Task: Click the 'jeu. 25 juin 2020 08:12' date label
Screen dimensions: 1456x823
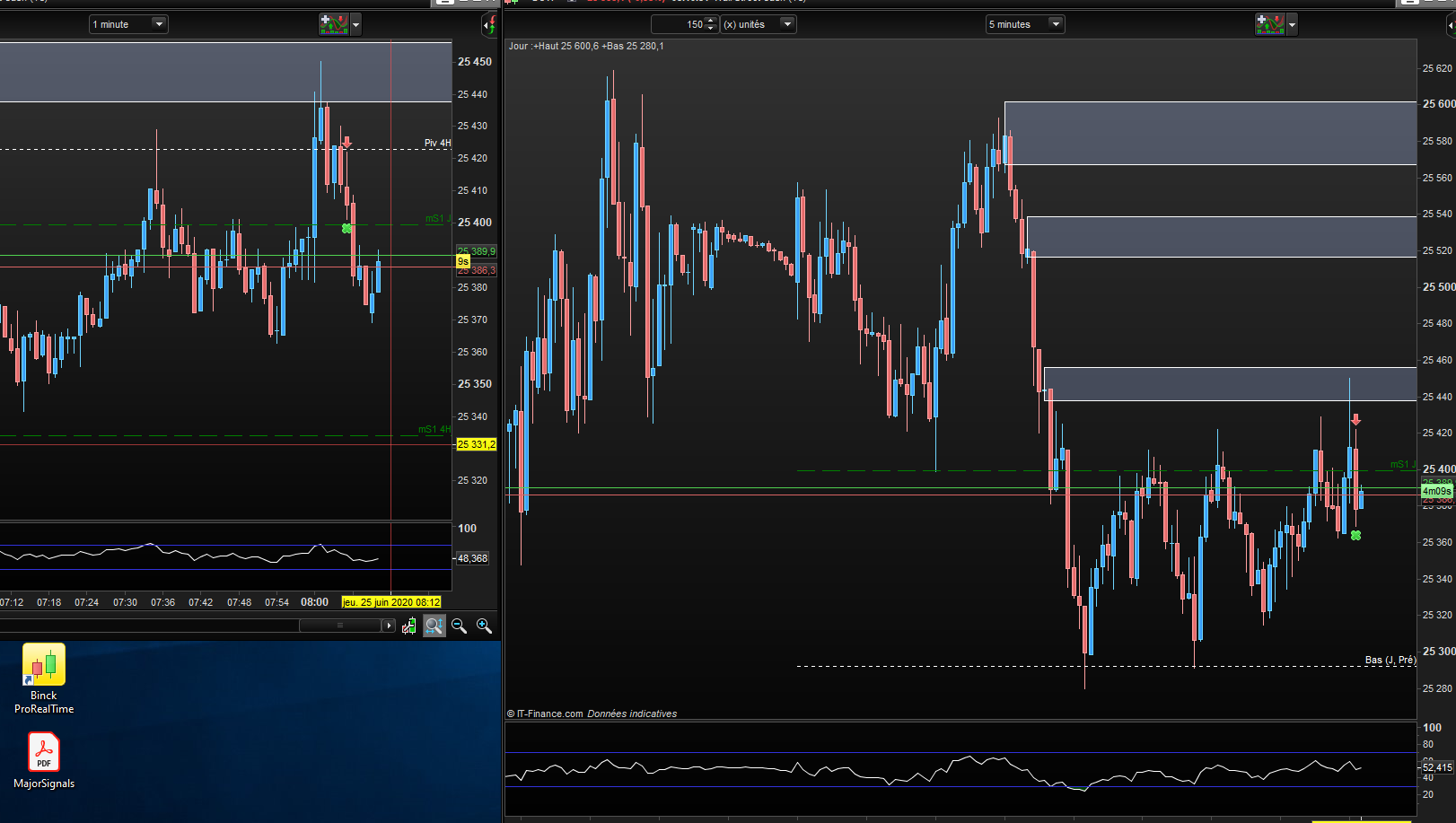Action: tap(391, 602)
